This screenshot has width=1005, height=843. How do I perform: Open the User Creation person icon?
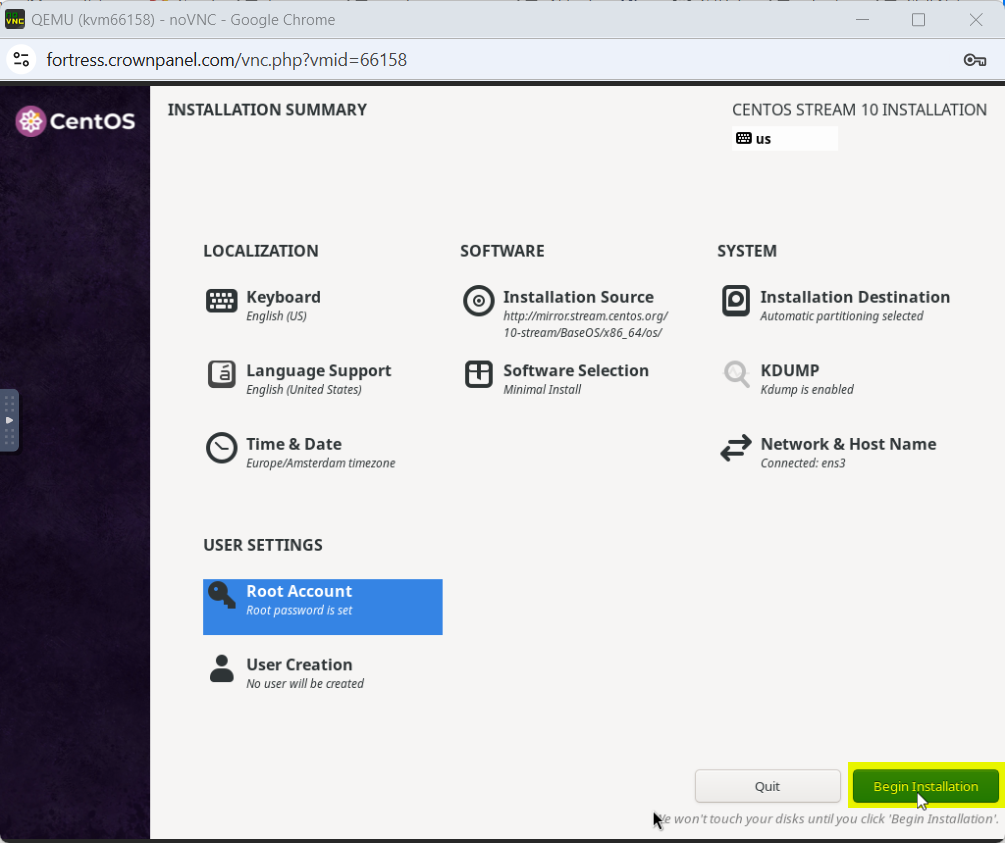pyautogui.click(x=222, y=669)
